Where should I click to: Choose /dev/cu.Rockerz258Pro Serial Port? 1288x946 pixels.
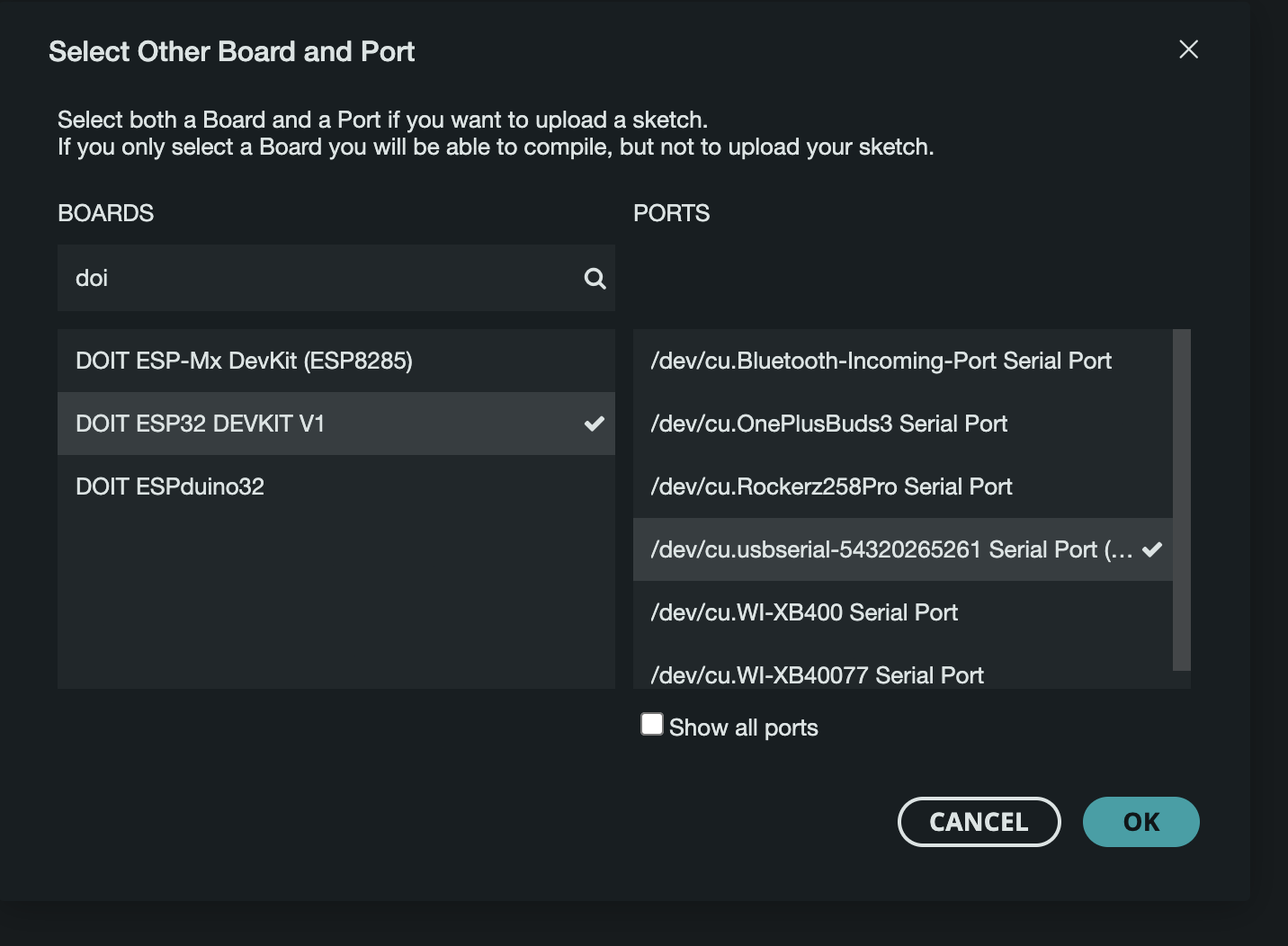click(x=903, y=486)
